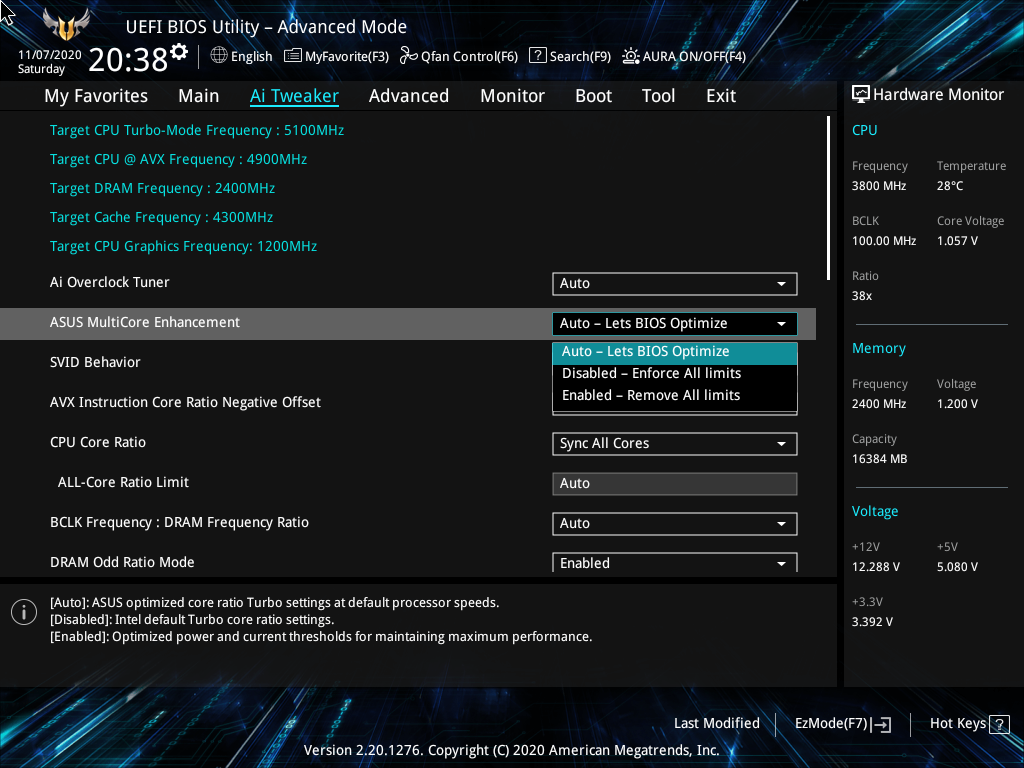Open the Ai Overclock Tuner dropdown
The width and height of the screenshot is (1024, 768).
pyautogui.click(x=675, y=283)
